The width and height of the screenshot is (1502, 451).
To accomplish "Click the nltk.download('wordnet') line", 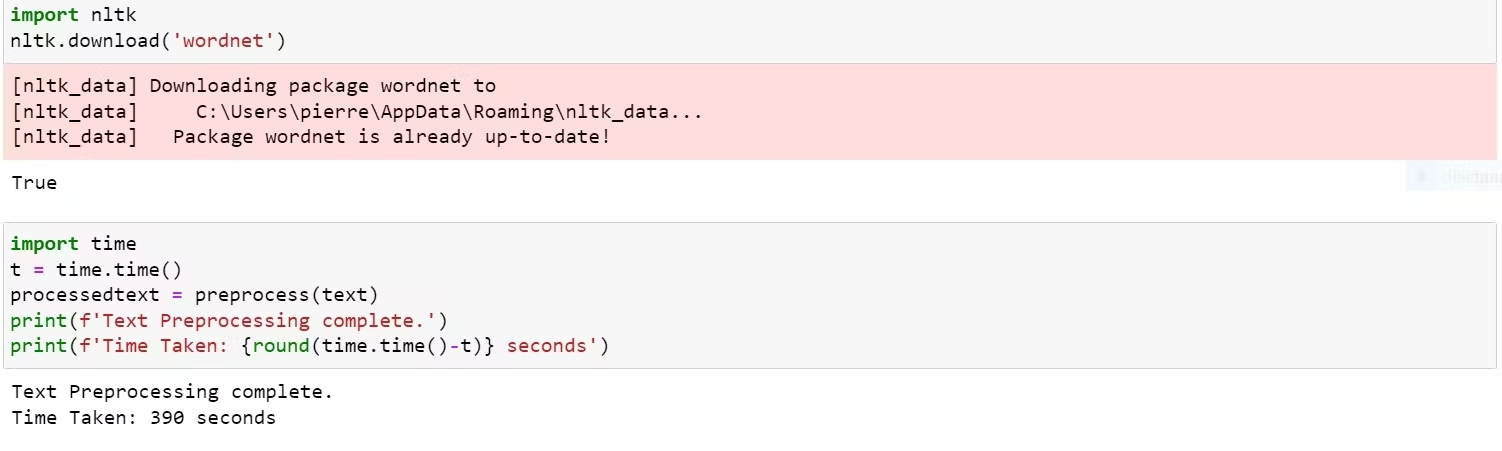I will [x=148, y=41].
